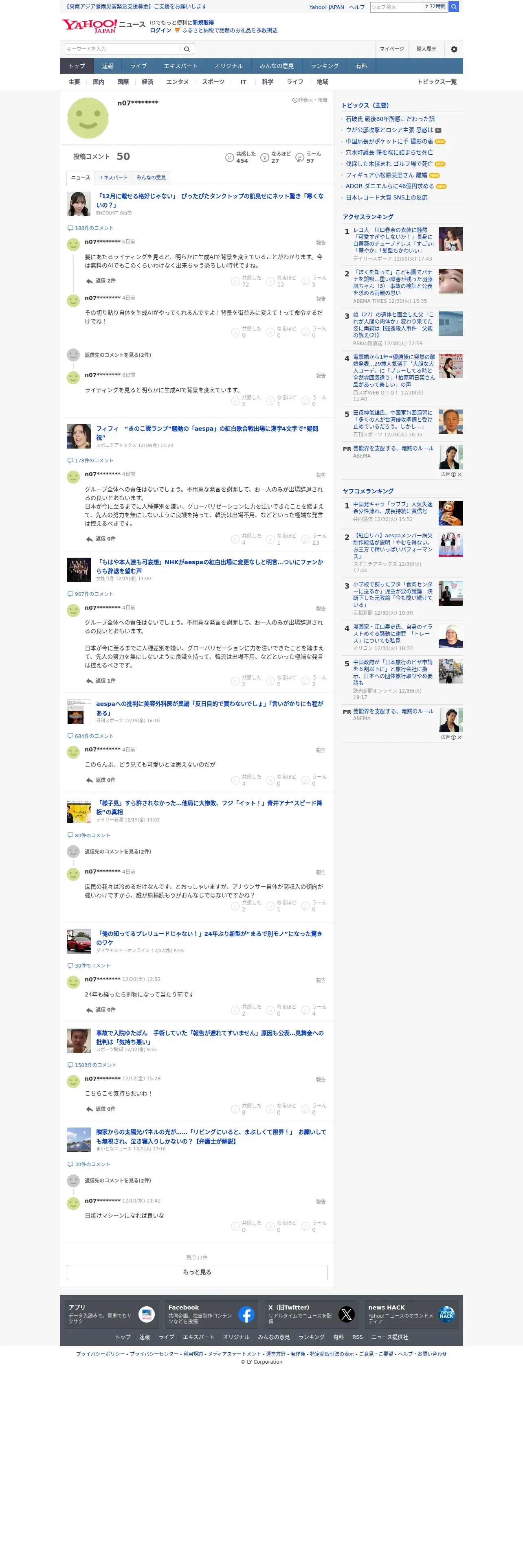
Task: Click the keyword search magnifier icon
Action: click(187, 49)
